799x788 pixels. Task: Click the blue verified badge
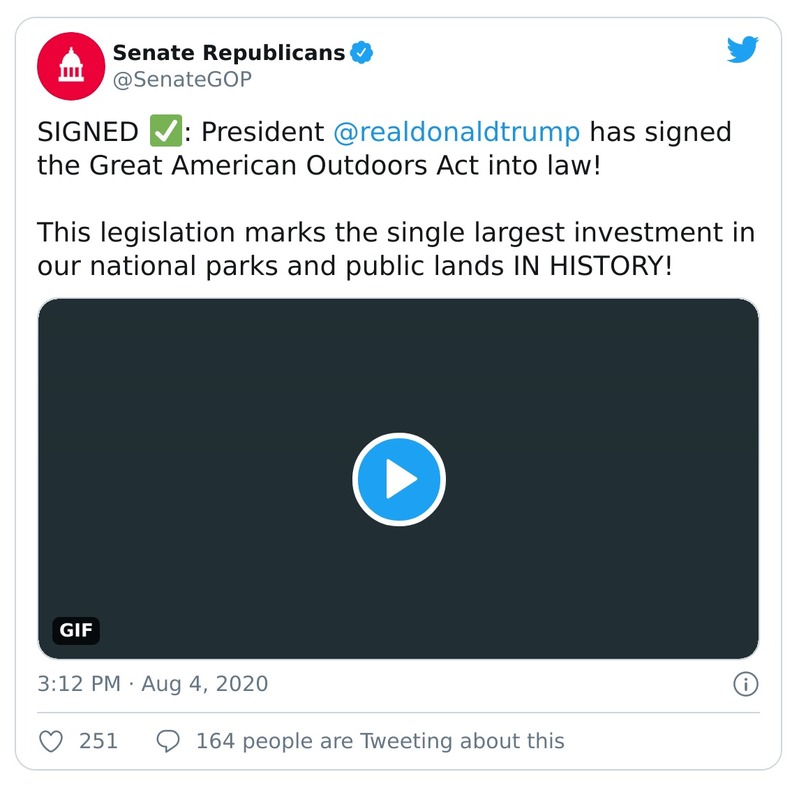tap(362, 53)
